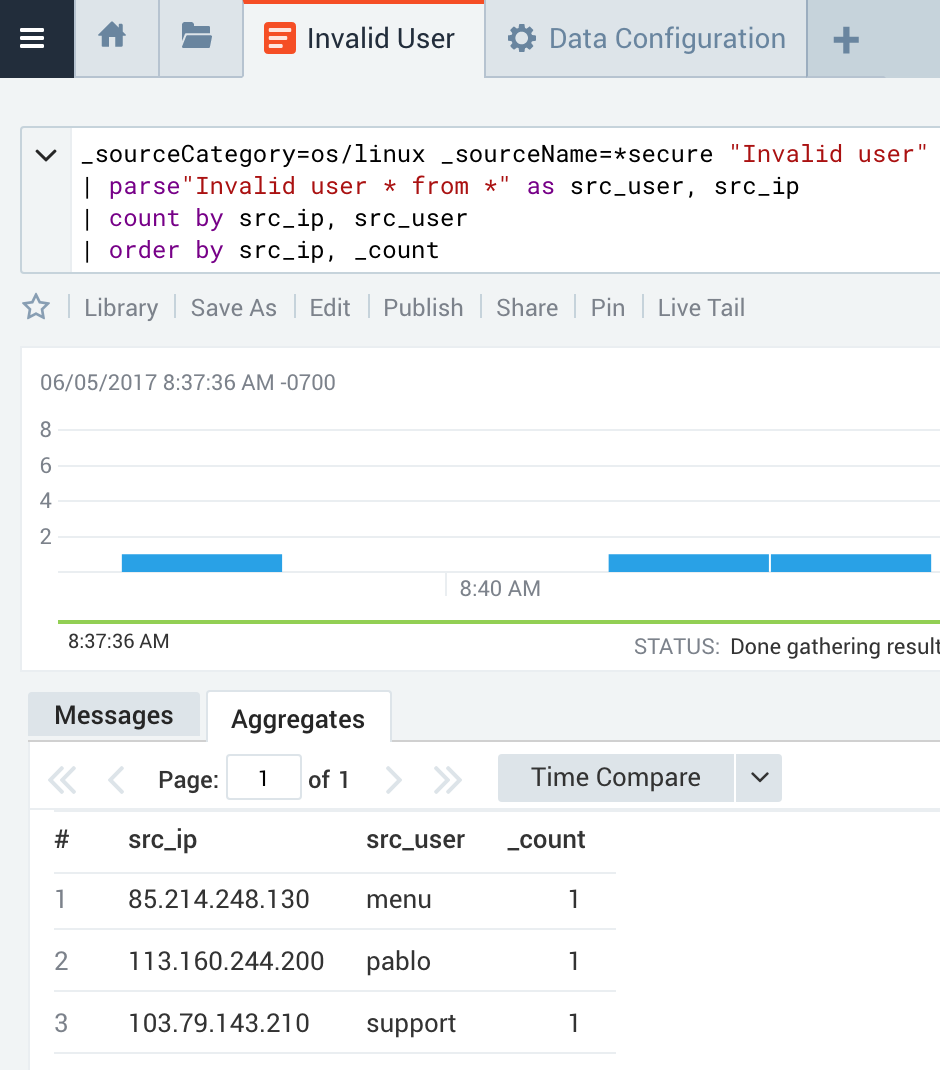
Task: Open the Library panel
Action: click(x=120, y=308)
